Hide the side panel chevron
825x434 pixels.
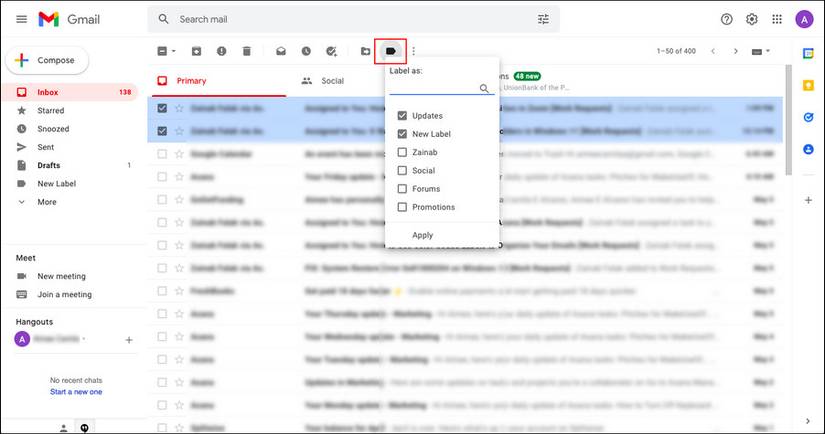coord(808,421)
